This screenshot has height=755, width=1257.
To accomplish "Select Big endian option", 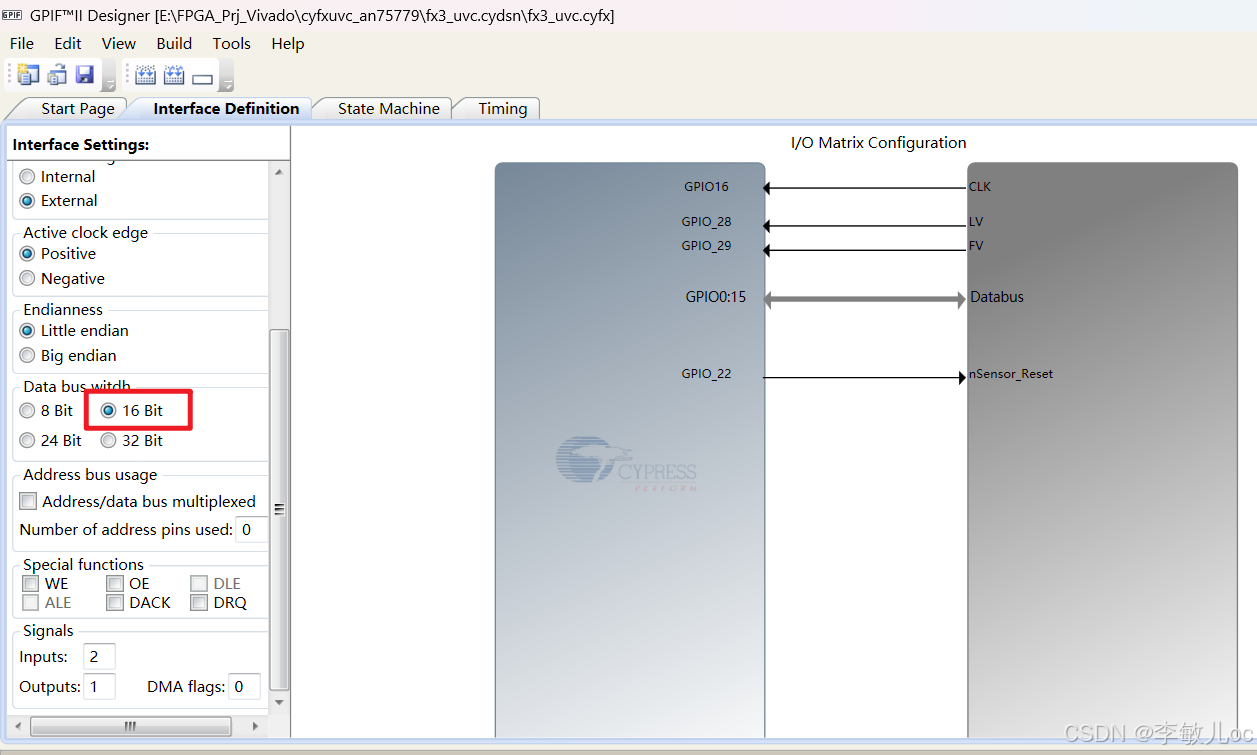I will click(28, 356).
